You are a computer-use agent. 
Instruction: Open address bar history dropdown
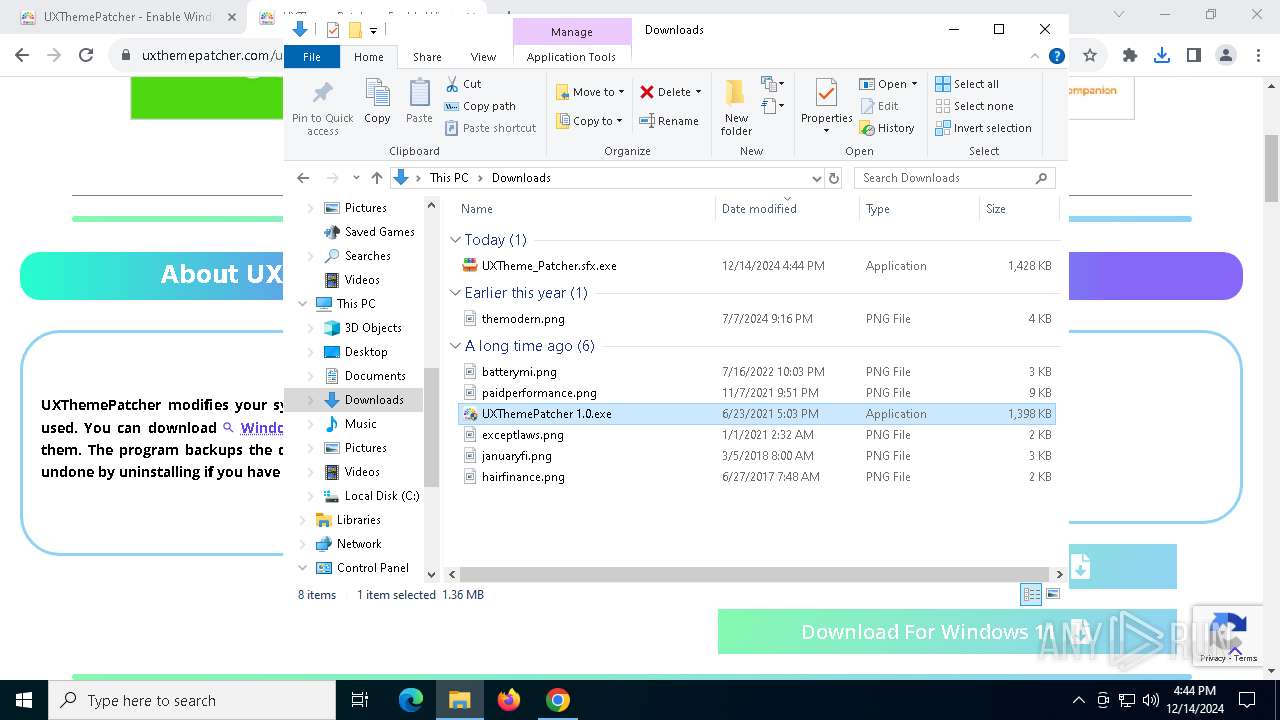point(816,178)
